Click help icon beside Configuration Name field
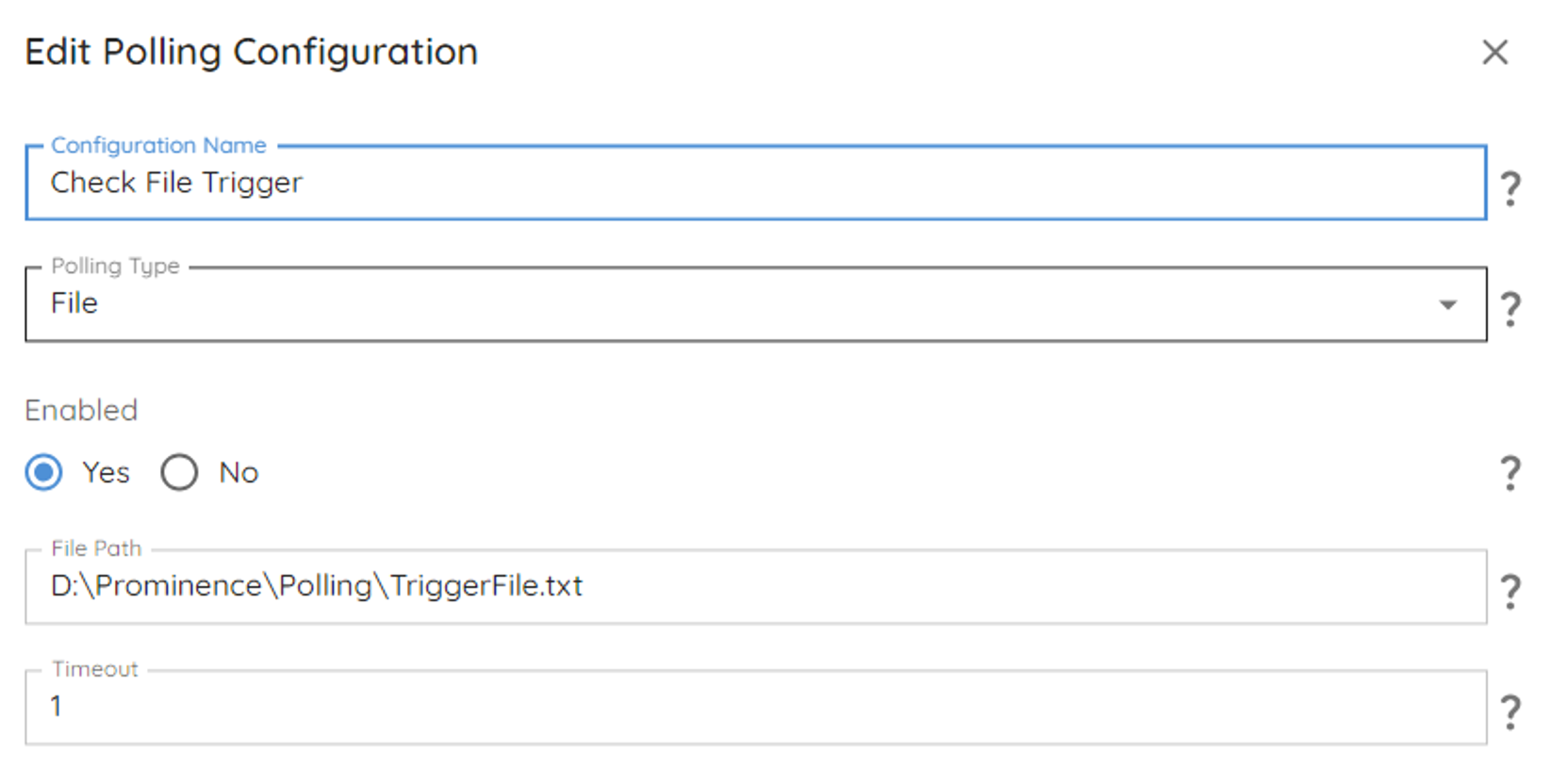 (1510, 188)
